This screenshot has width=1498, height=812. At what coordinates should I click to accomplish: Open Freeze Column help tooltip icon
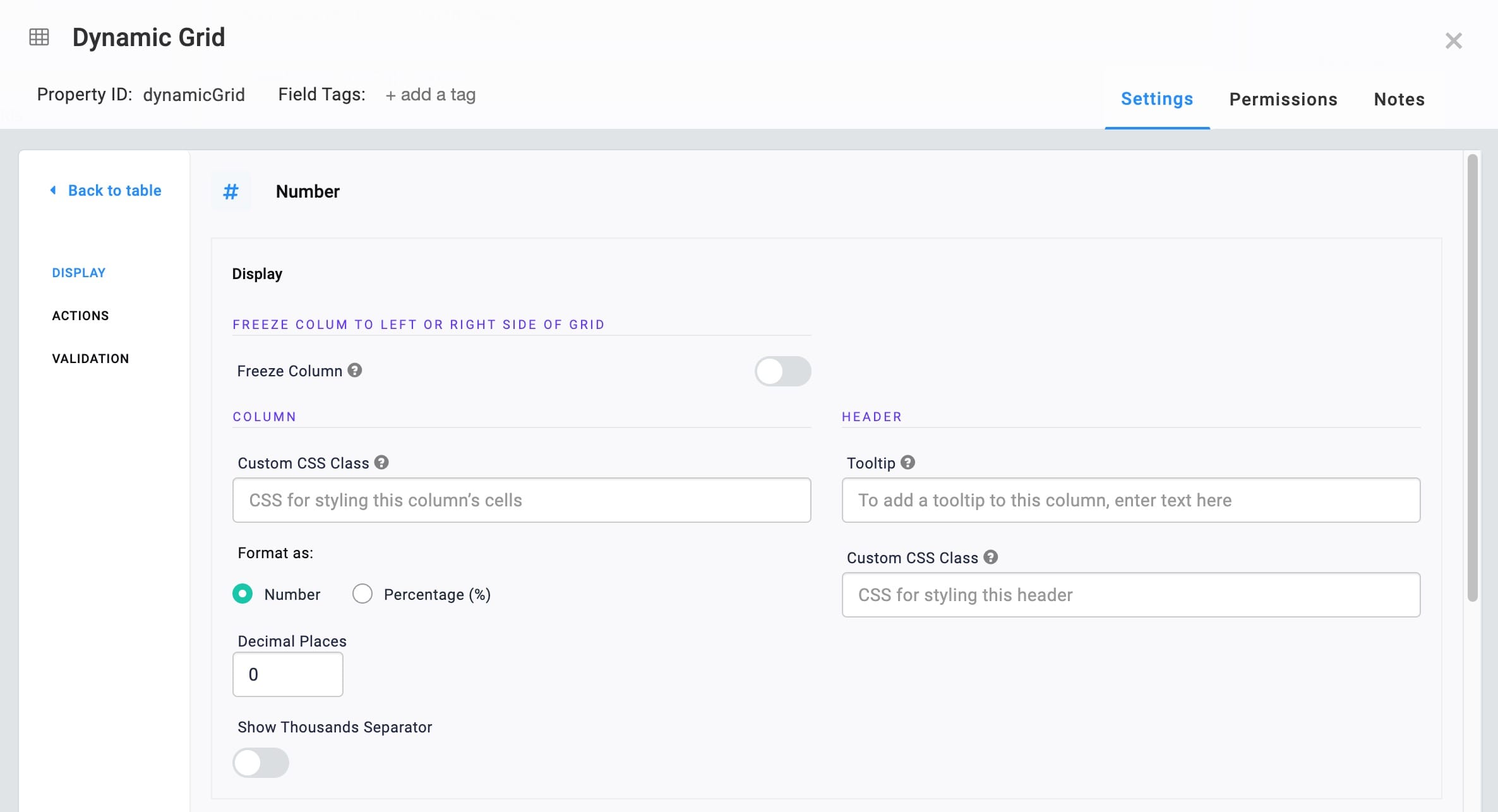[355, 370]
